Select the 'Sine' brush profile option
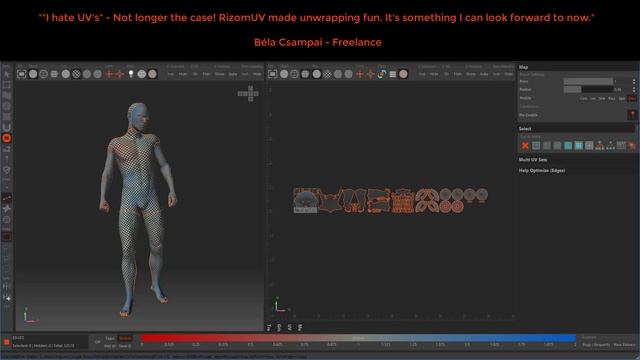 (602, 98)
